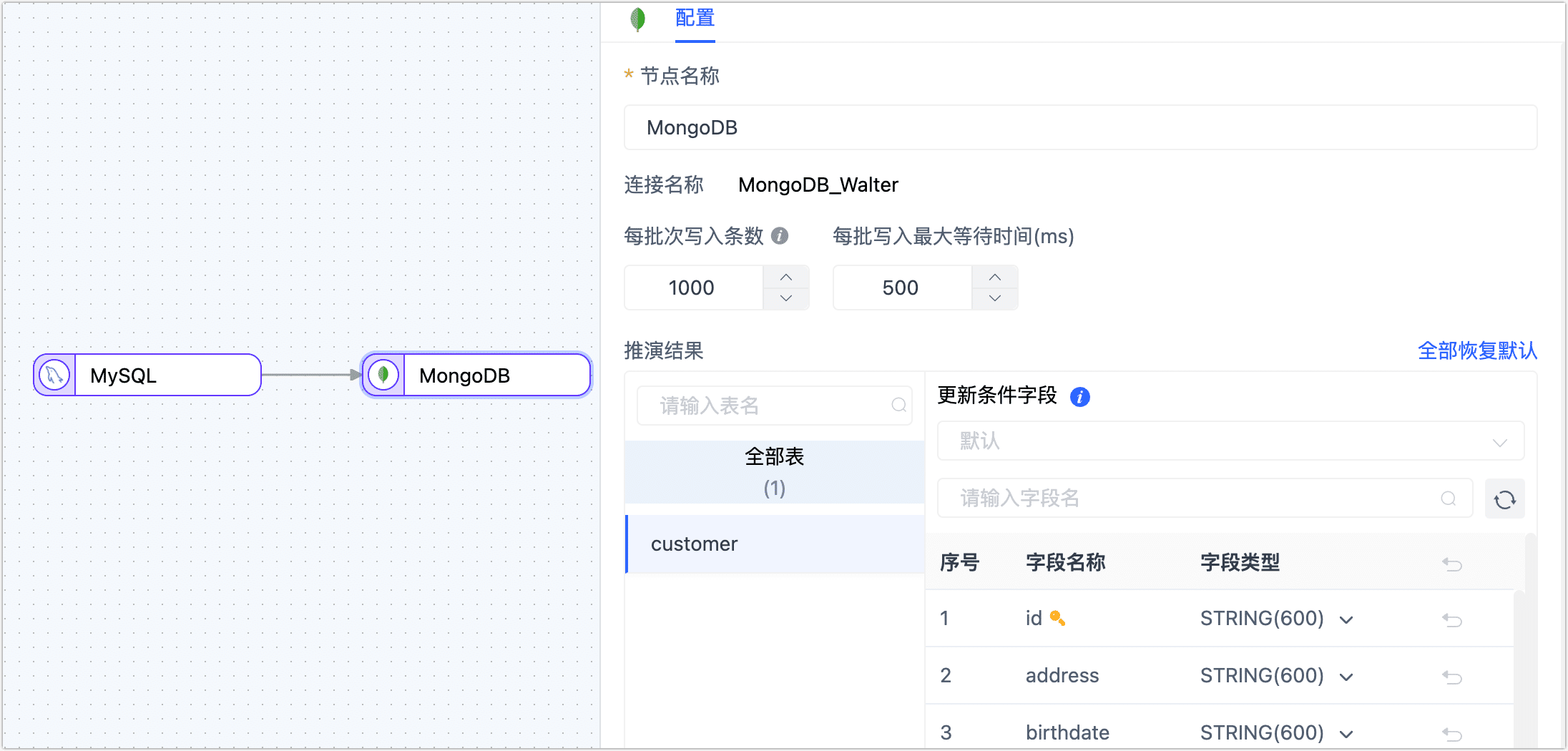1568x751 pixels.
Task: Increase the max wait time of 500
Action: (x=995, y=278)
